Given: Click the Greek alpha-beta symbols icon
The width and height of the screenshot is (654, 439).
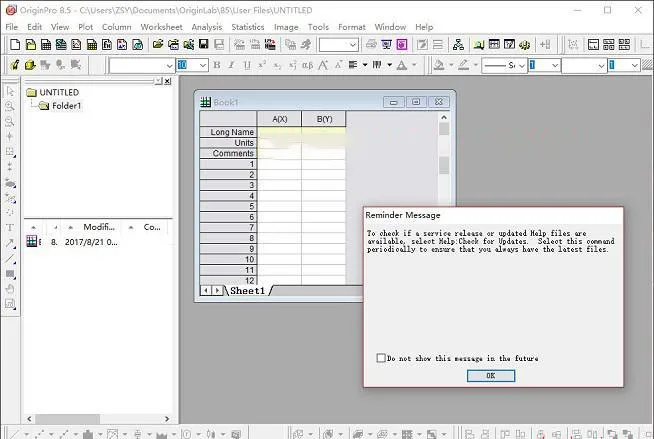Looking at the screenshot, I should pyautogui.click(x=307, y=65).
